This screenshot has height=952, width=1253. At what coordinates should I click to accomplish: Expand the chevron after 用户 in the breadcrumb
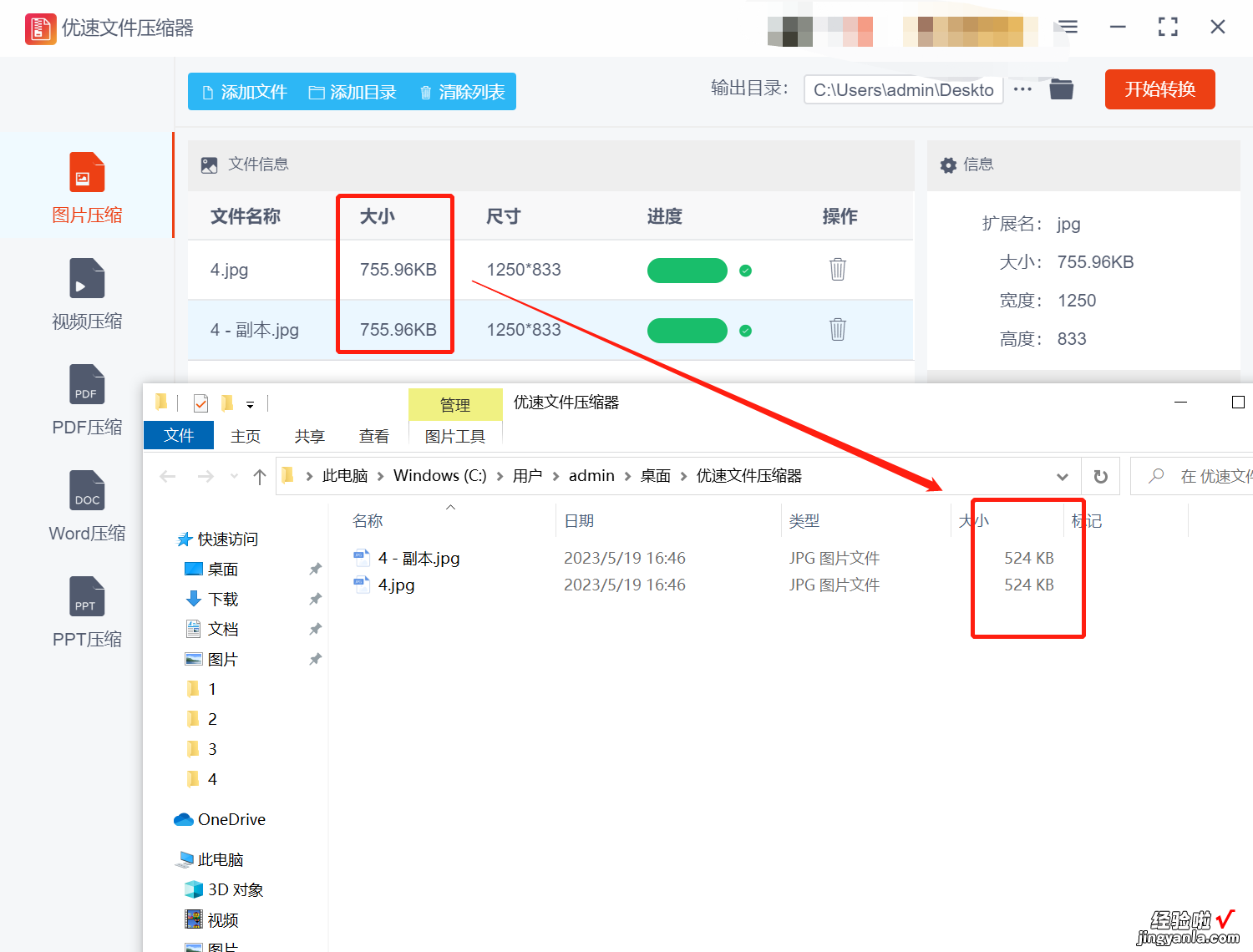(555, 476)
